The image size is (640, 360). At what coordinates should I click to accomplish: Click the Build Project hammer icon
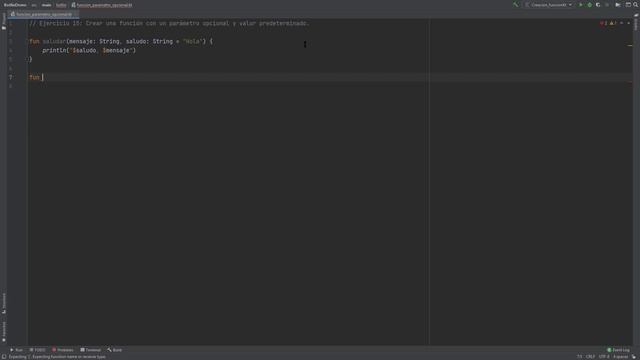(516, 5)
